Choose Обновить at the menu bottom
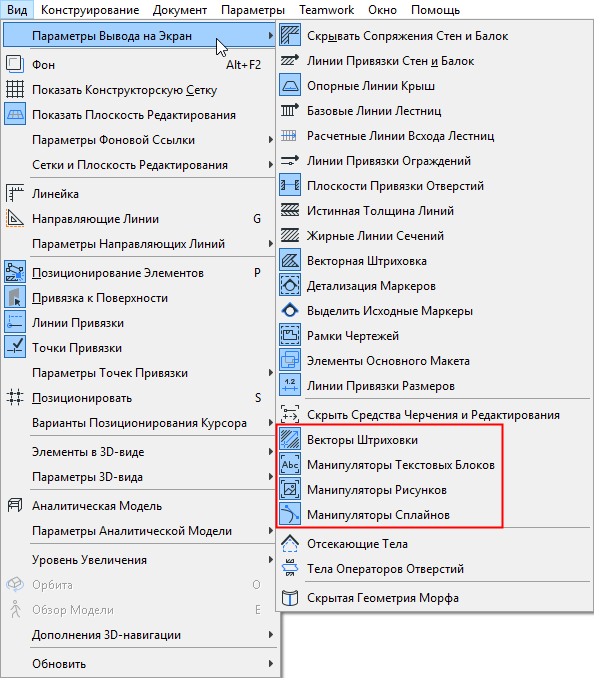The image size is (594, 678). coord(139,664)
